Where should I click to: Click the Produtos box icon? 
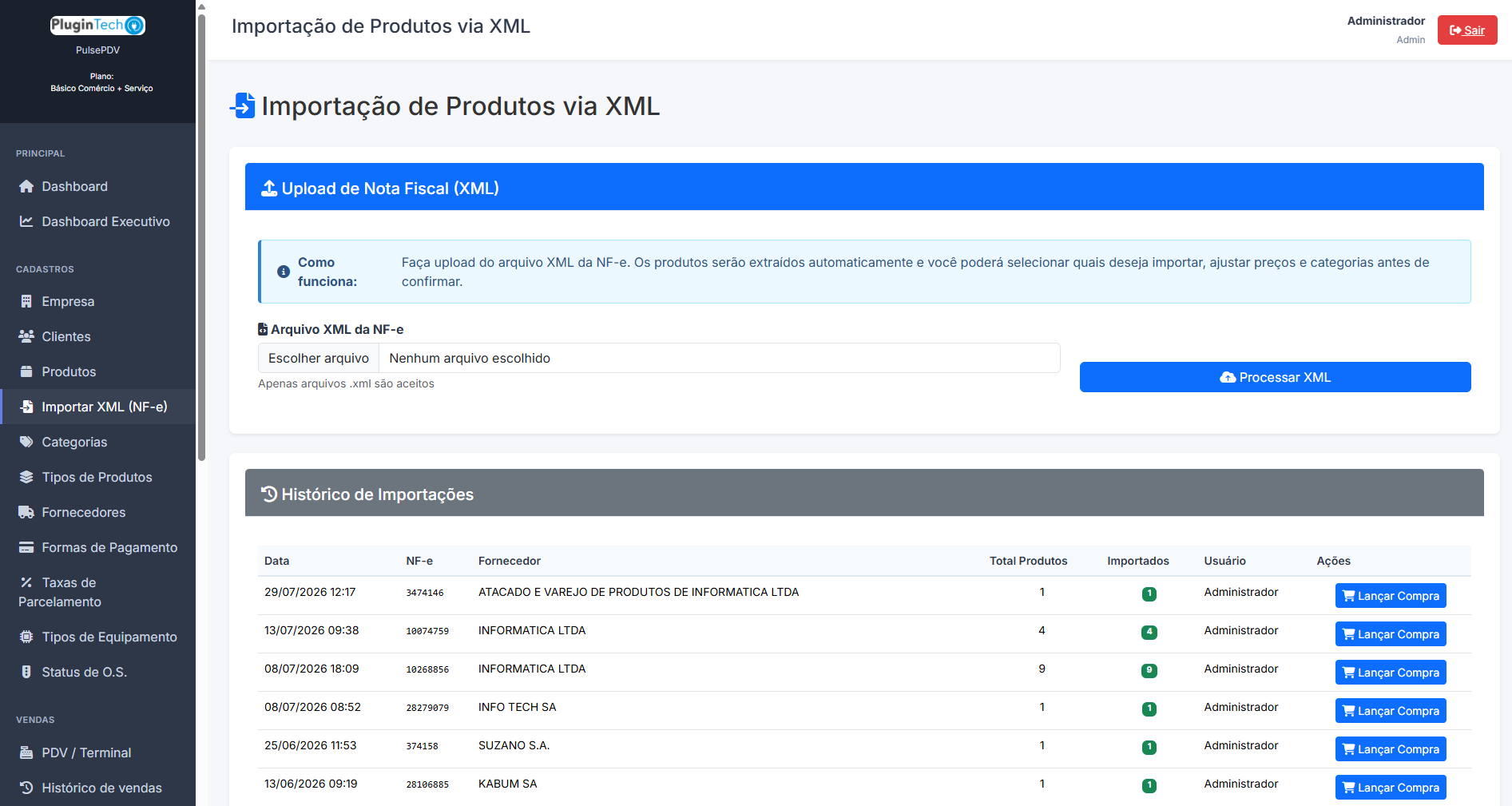coord(26,371)
